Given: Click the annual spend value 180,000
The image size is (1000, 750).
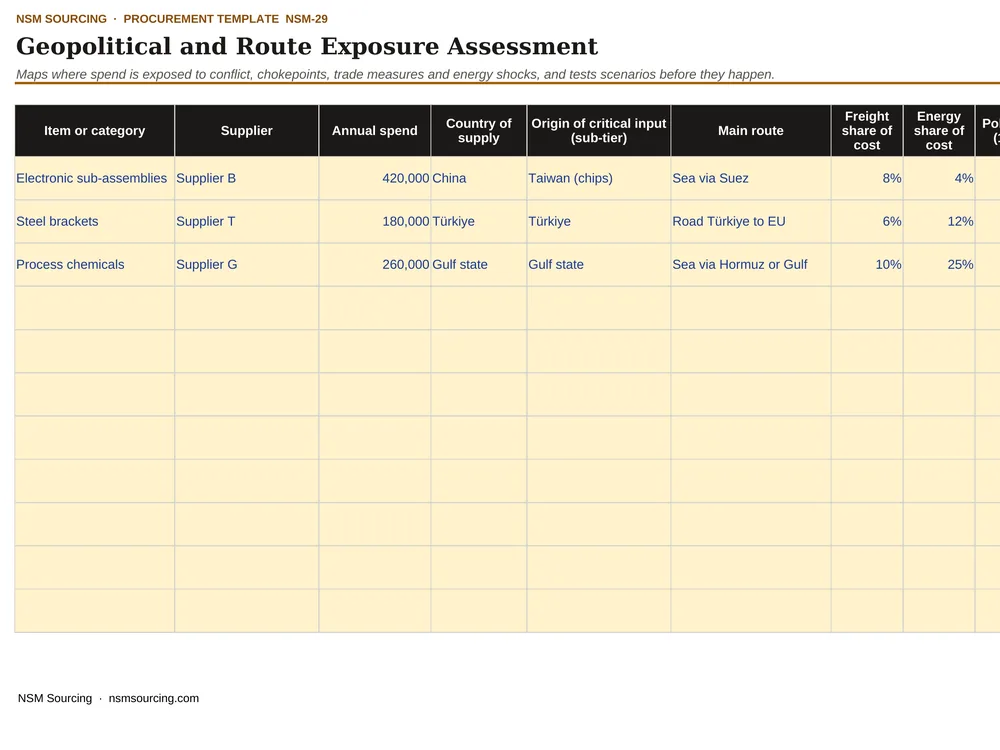Looking at the screenshot, I should point(375,221).
